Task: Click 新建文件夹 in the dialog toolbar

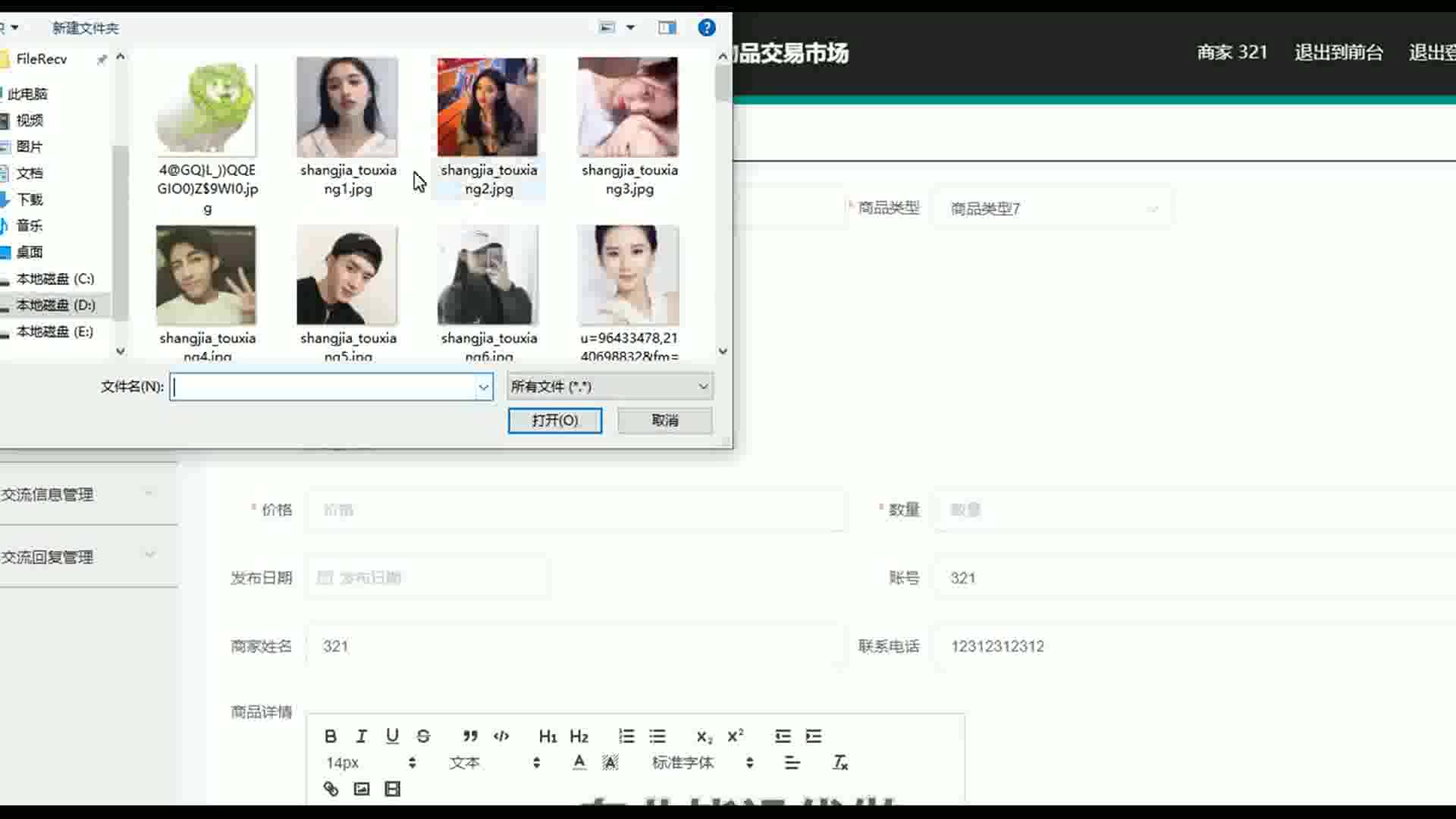Action: pyautogui.click(x=86, y=28)
